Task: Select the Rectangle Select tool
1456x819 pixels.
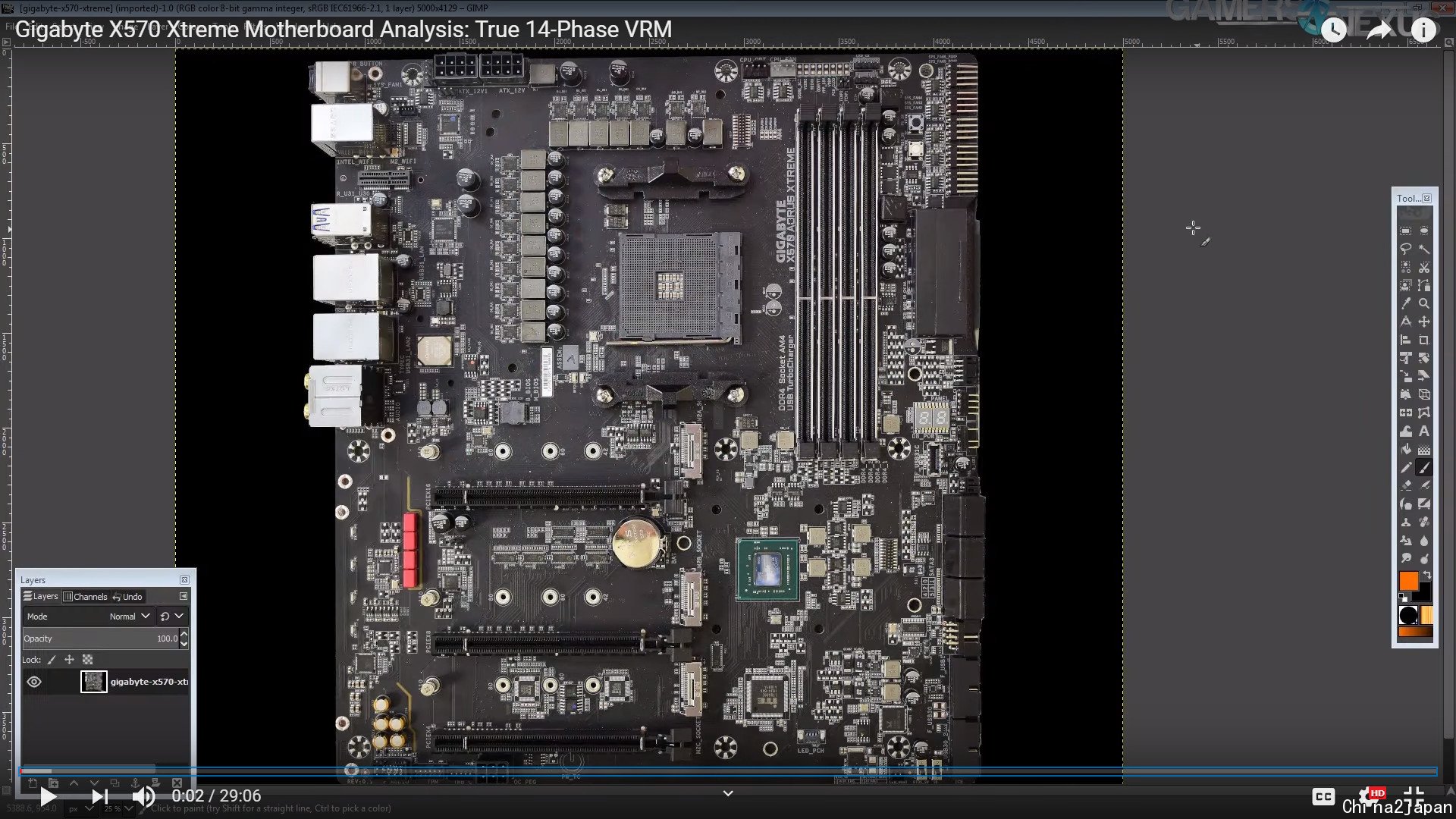Action: (x=1406, y=231)
